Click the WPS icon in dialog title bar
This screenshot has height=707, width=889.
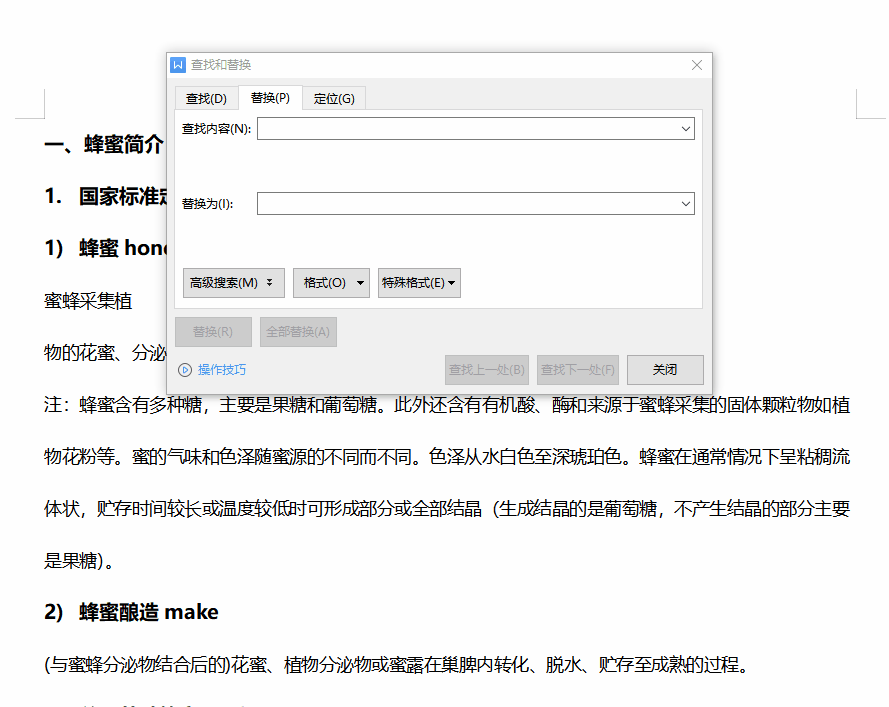(178, 65)
